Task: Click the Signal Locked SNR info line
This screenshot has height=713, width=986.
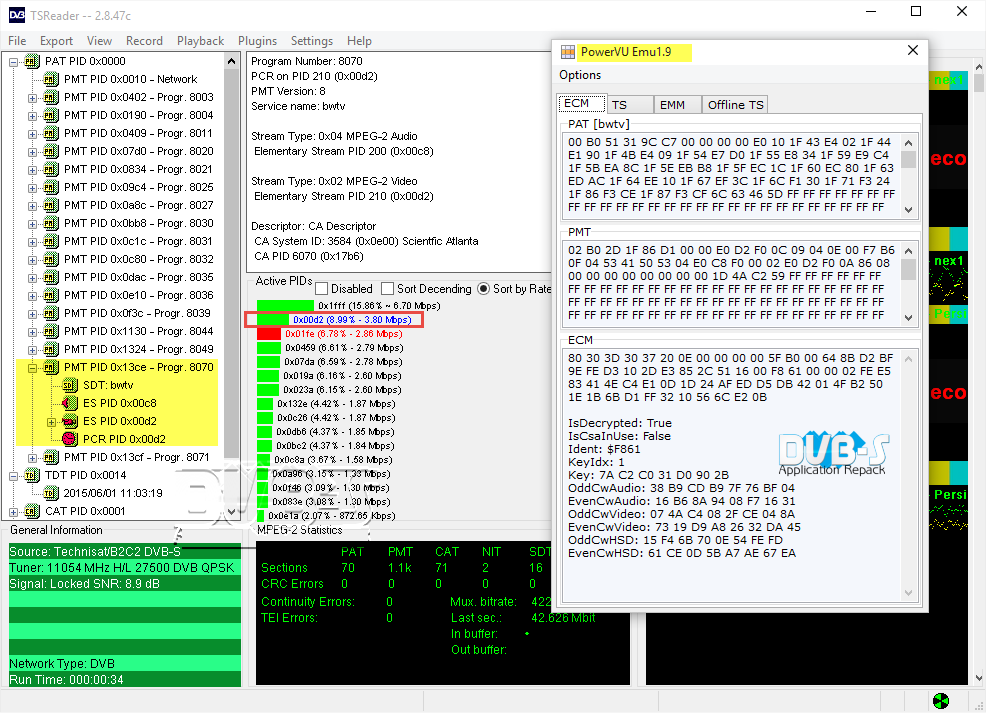Action: click(125, 583)
